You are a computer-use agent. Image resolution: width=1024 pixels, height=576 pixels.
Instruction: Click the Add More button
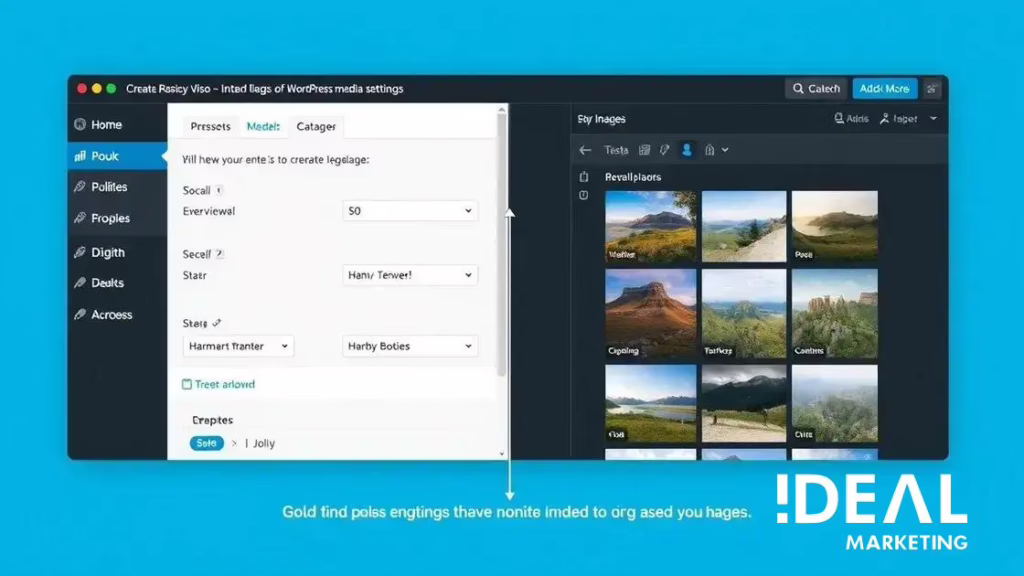pyautogui.click(x=884, y=89)
